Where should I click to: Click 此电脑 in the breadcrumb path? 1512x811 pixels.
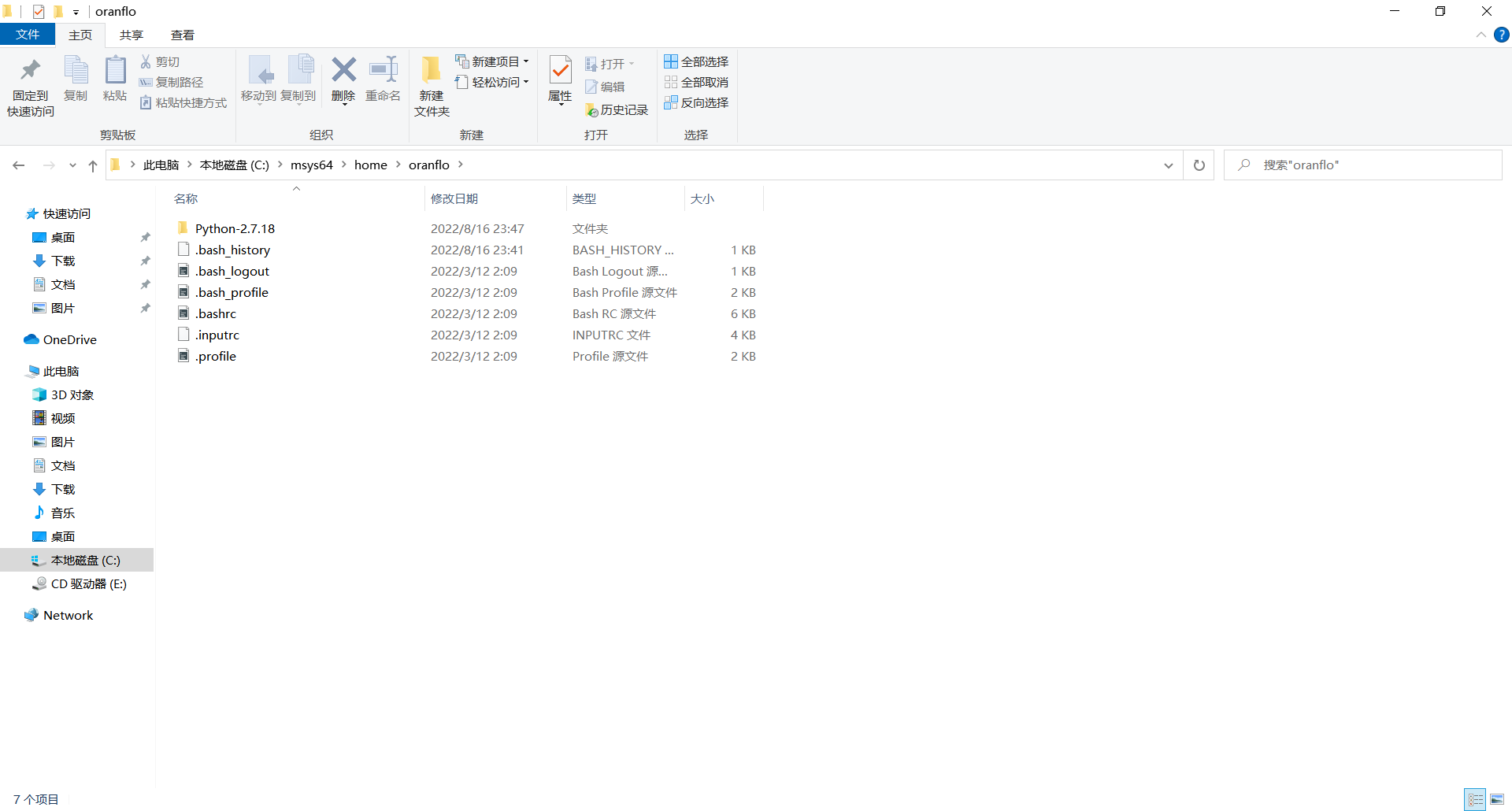pyautogui.click(x=161, y=165)
